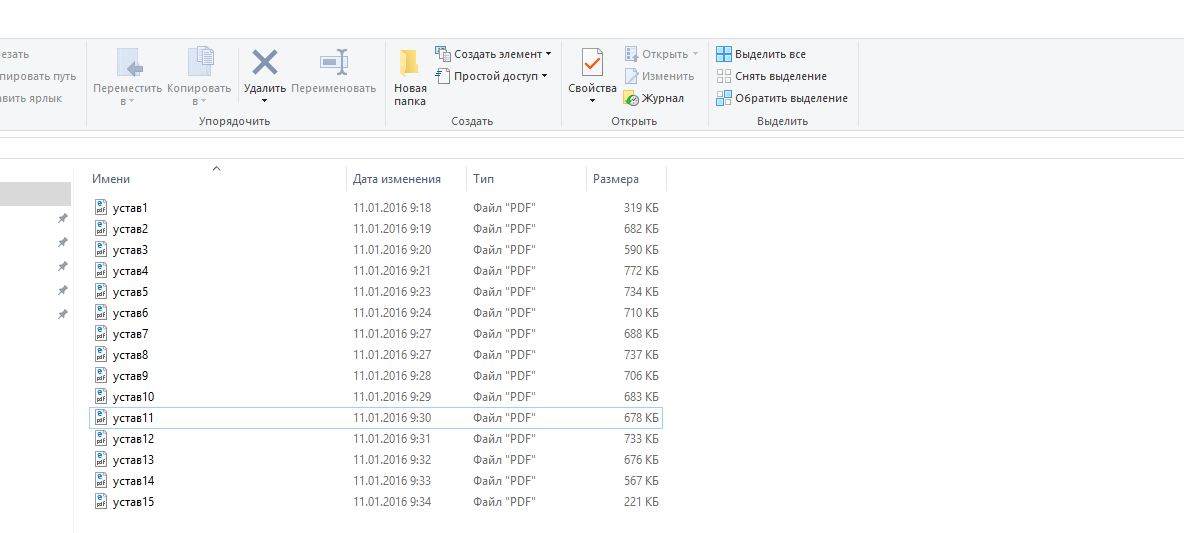The width and height of the screenshot is (1184, 533).
Task: Sort files by Дата изменения column
Action: point(396,179)
